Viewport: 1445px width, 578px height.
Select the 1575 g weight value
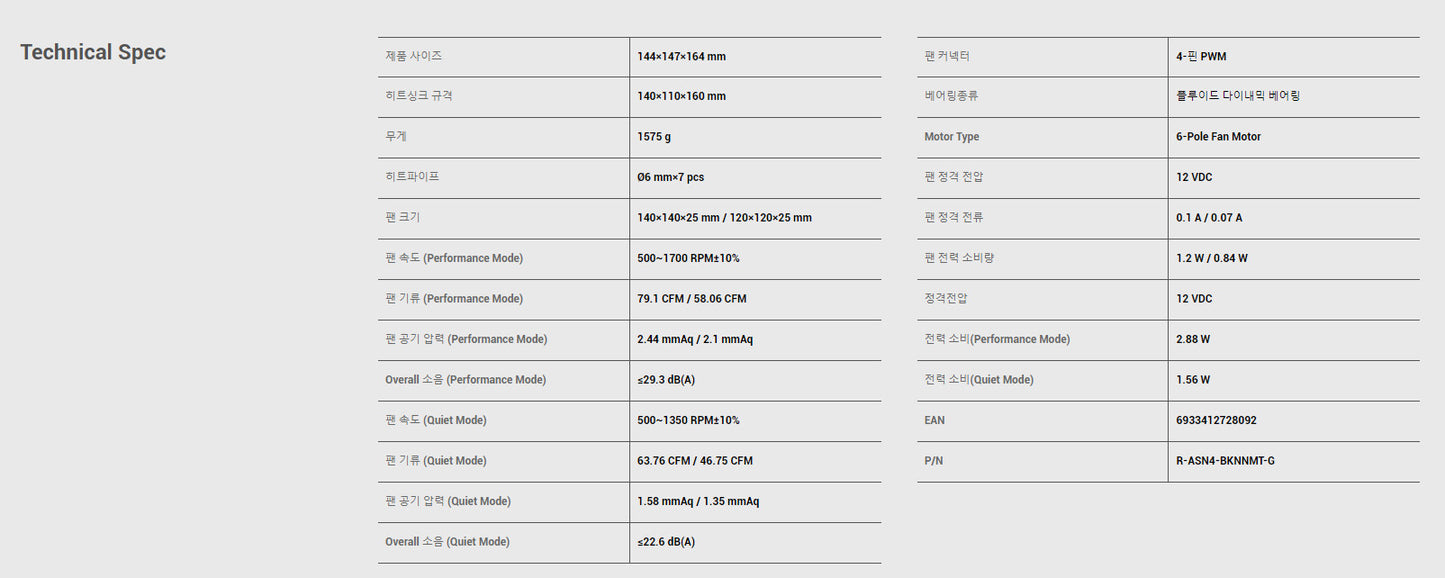(x=654, y=137)
